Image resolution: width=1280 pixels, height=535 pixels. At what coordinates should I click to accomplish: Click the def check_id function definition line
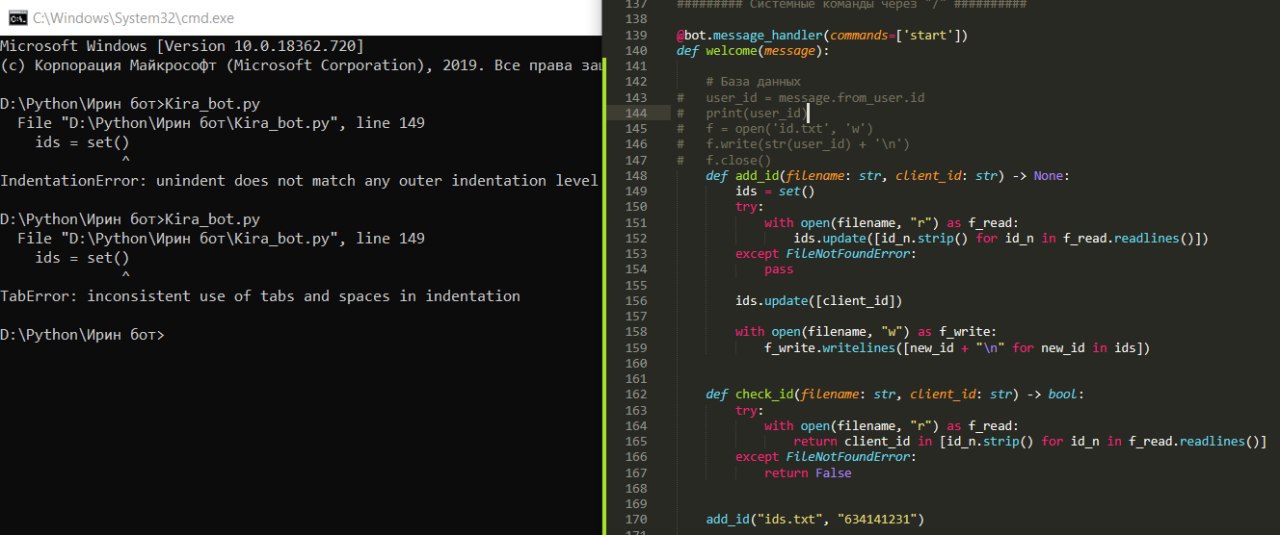pos(895,394)
